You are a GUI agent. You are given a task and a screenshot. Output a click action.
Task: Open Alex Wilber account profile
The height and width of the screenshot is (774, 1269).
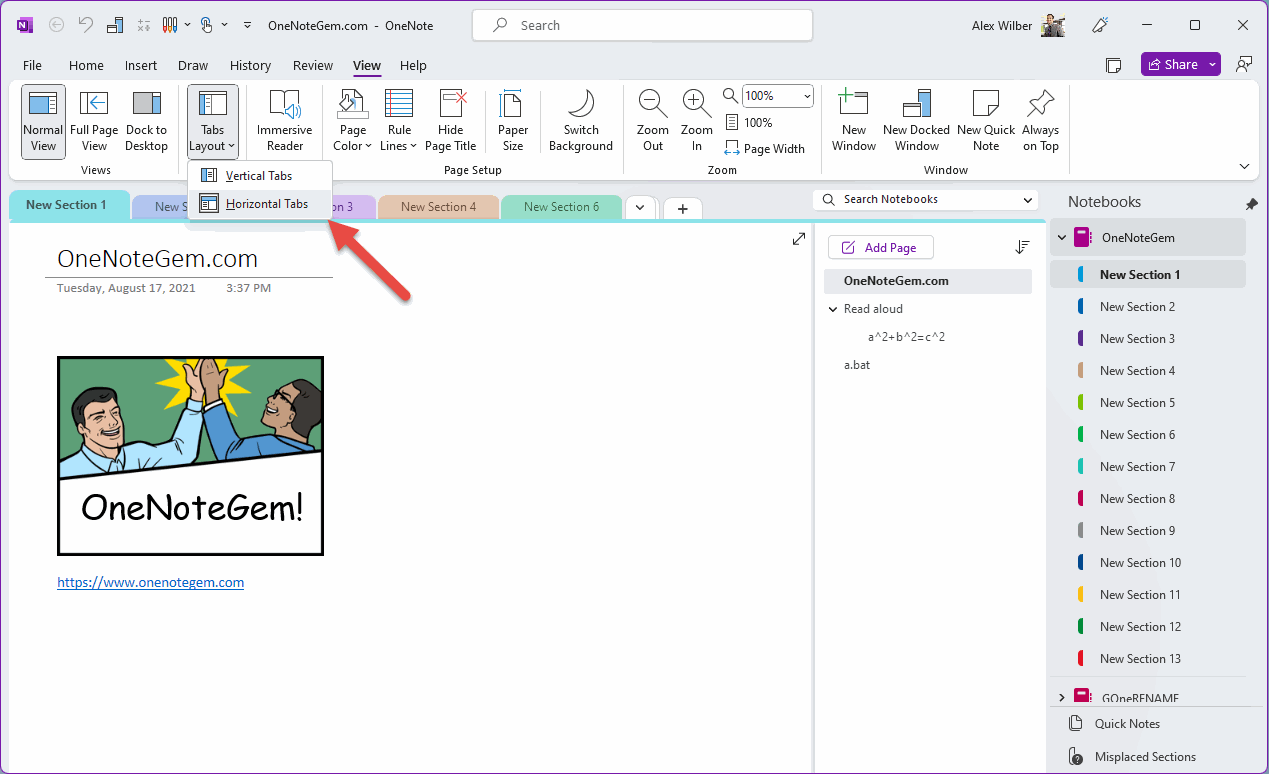click(x=1017, y=25)
